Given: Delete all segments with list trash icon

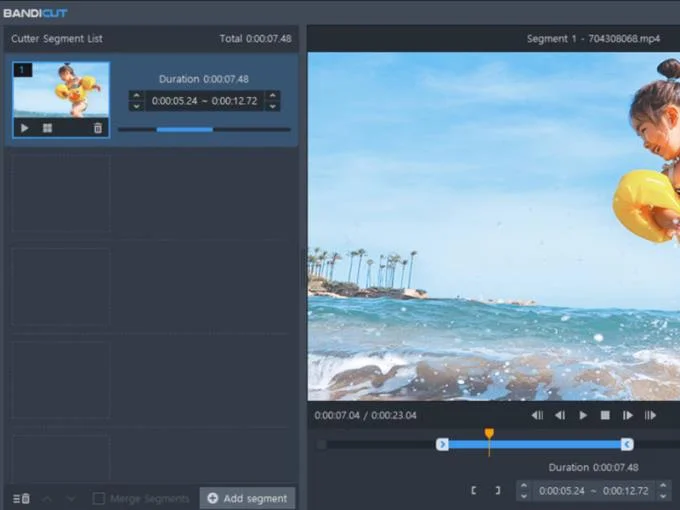Looking at the screenshot, I should pos(21,498).
